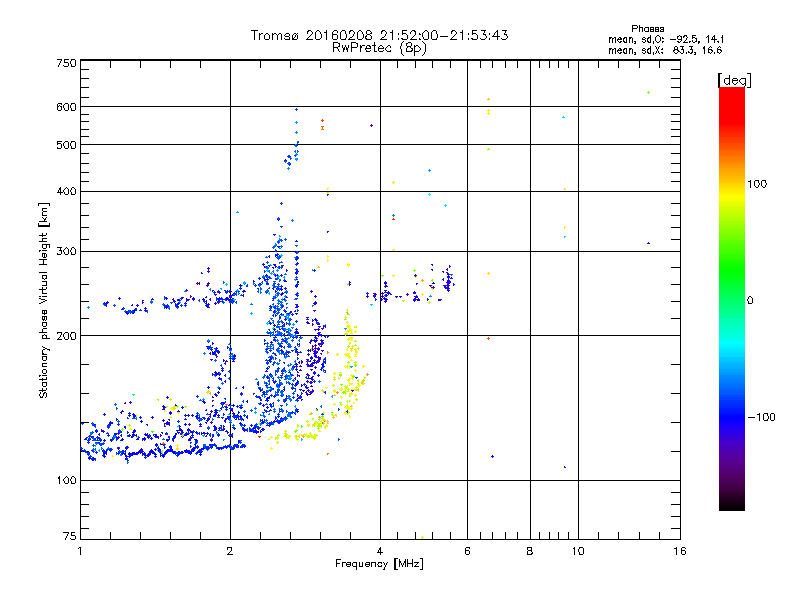Click the black bottom of the colorbar
This screenshot has height=600, width=800.
point(732,503)
